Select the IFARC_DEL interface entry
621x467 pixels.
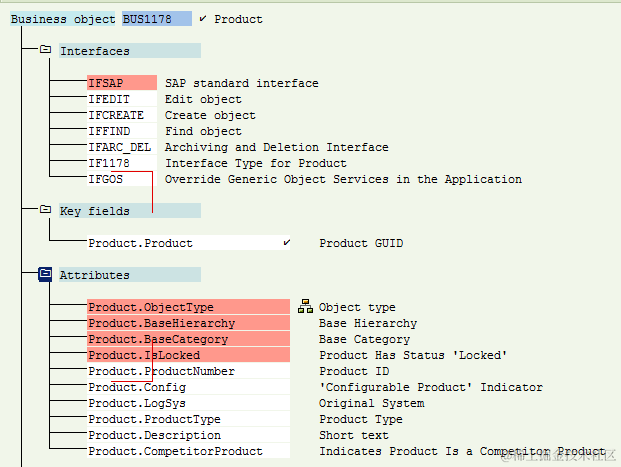122,147
